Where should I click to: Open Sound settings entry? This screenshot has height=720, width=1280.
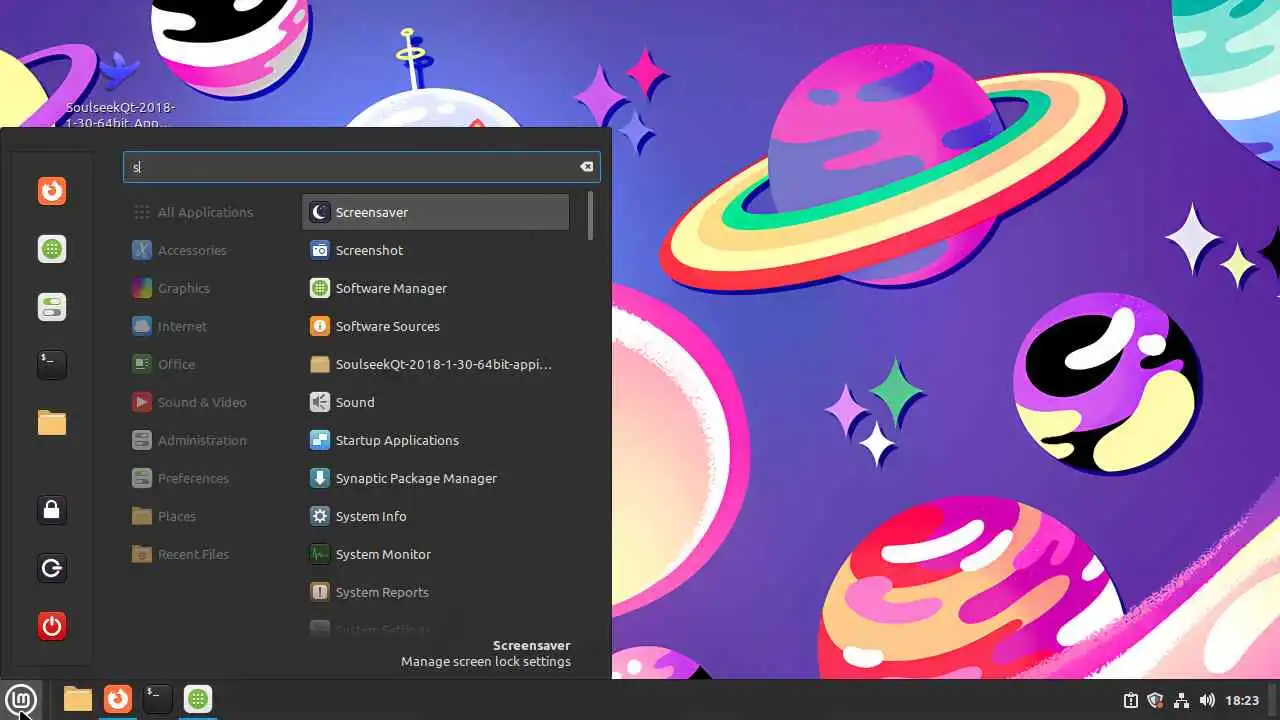[436, 402]
